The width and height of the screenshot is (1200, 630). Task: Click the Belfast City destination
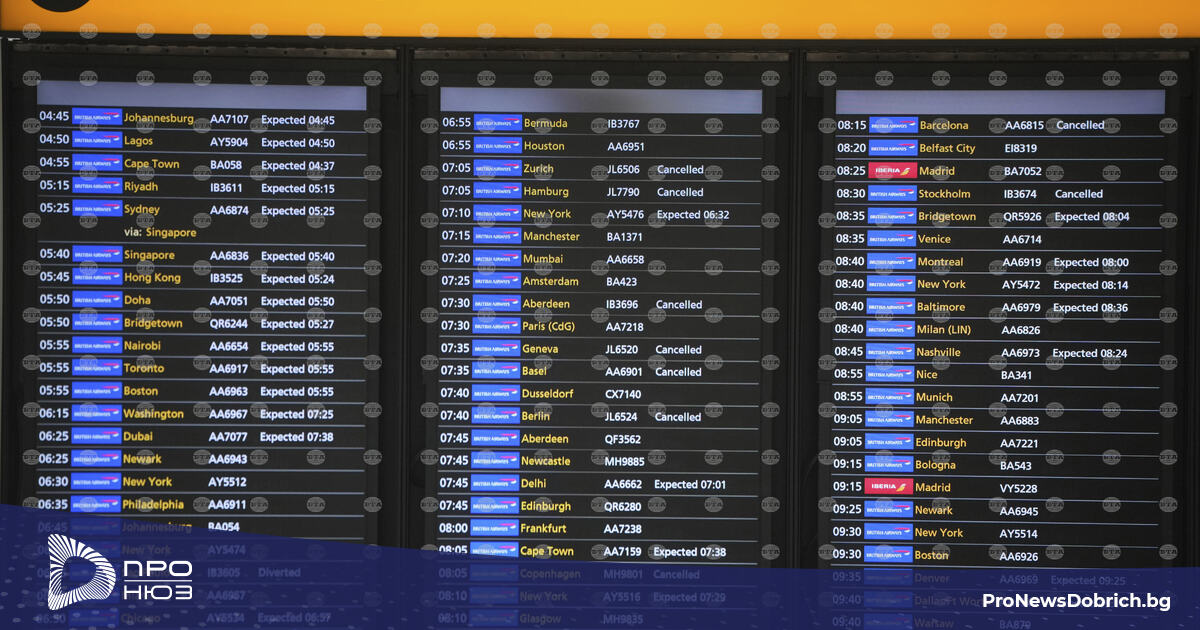tap(947, 148)
